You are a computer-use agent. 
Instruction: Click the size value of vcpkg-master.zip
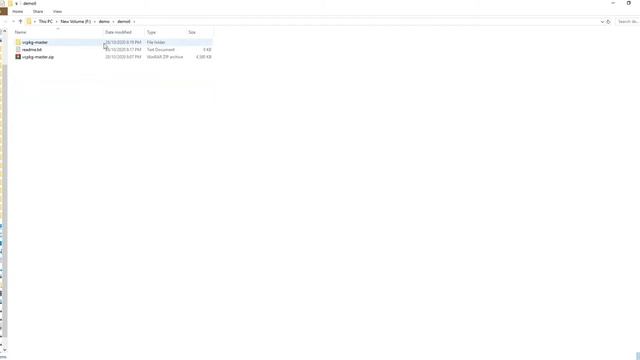point(204,57)
